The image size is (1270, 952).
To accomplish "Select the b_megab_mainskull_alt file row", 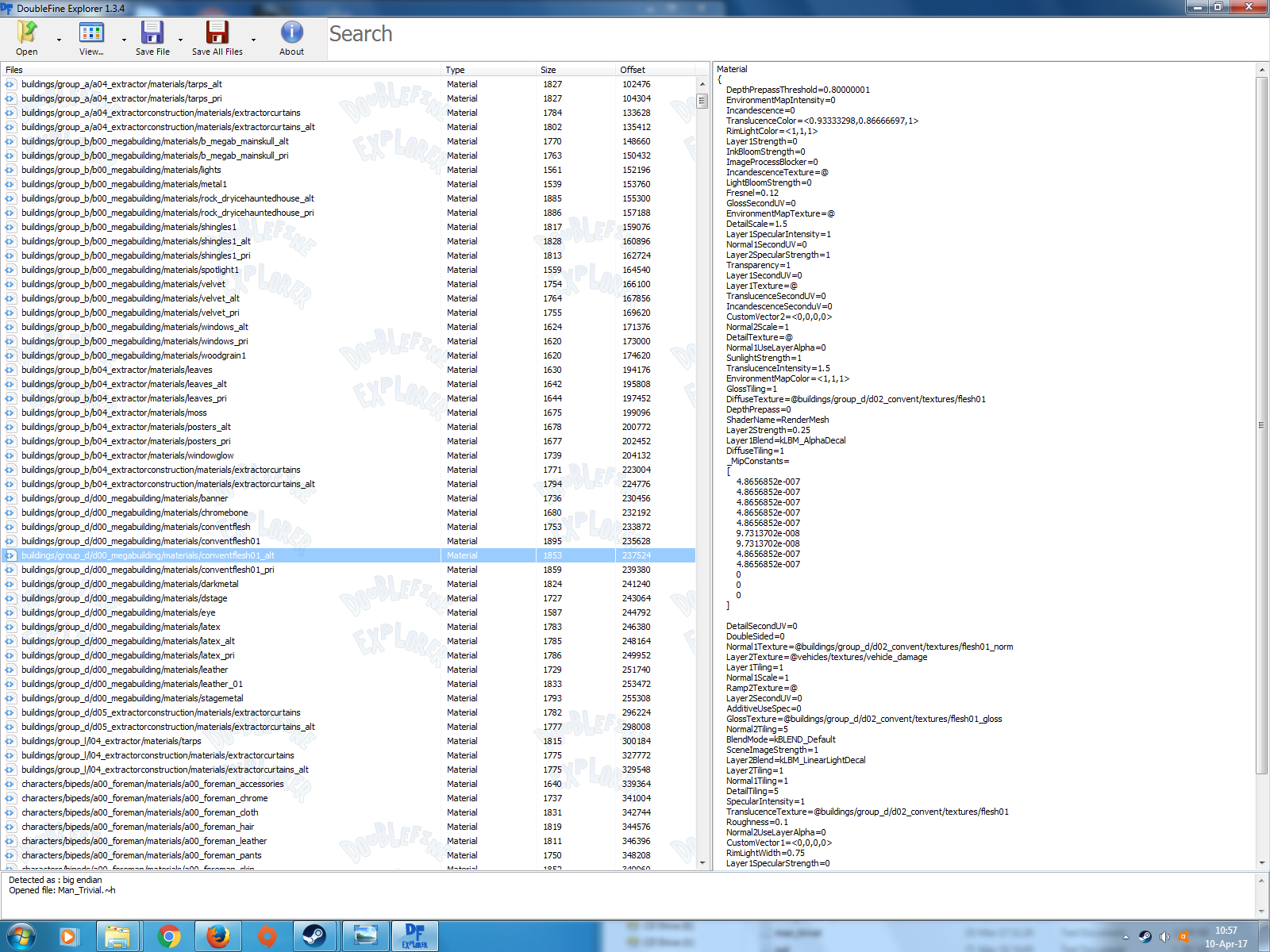I will pyautogui.click(x=348, y=141).
